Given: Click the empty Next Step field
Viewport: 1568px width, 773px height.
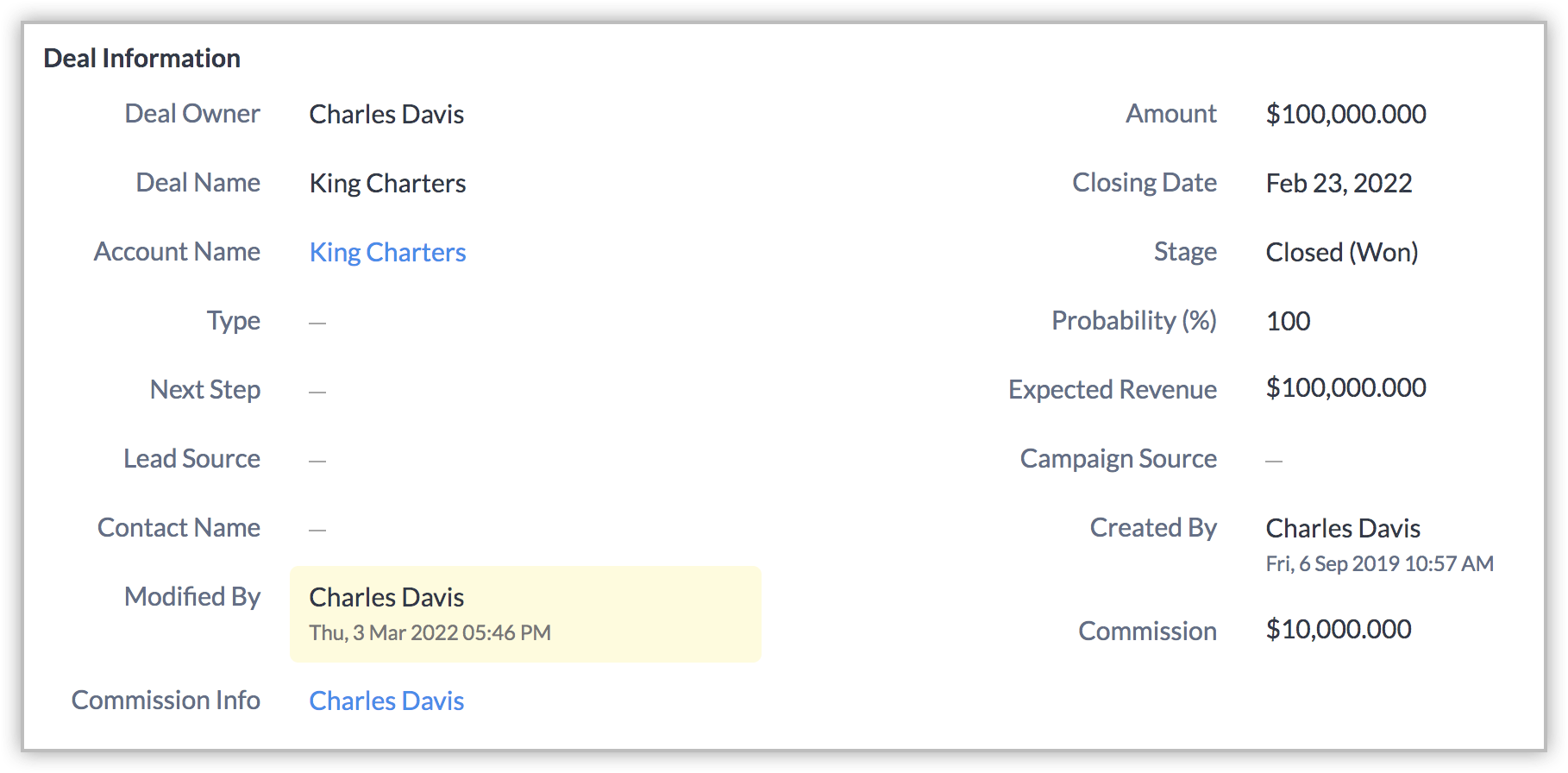Looking at the screenshot, I should pos(317,392).
